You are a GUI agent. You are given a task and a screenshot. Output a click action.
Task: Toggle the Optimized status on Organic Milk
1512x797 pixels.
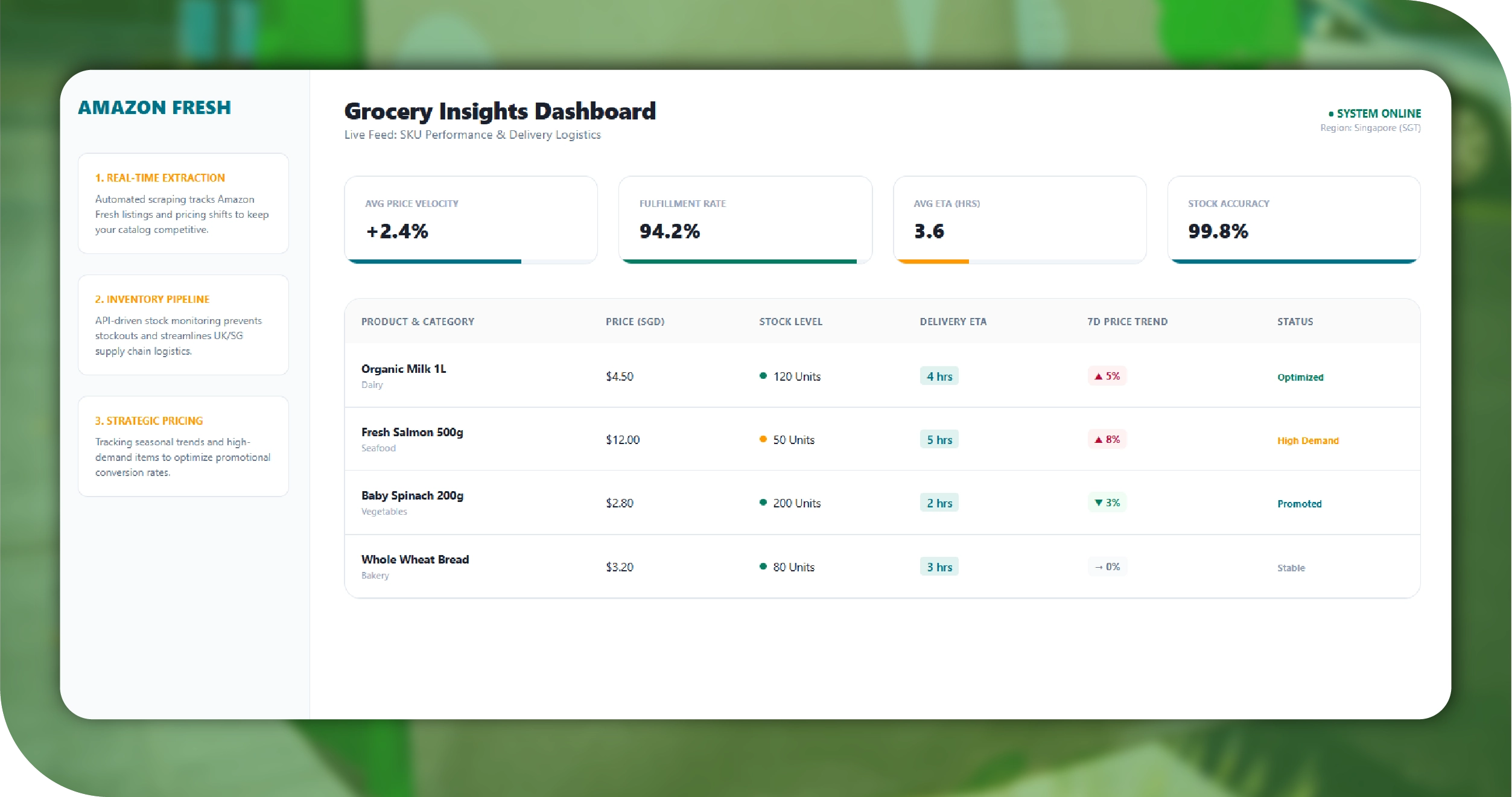click(1301, 376)
